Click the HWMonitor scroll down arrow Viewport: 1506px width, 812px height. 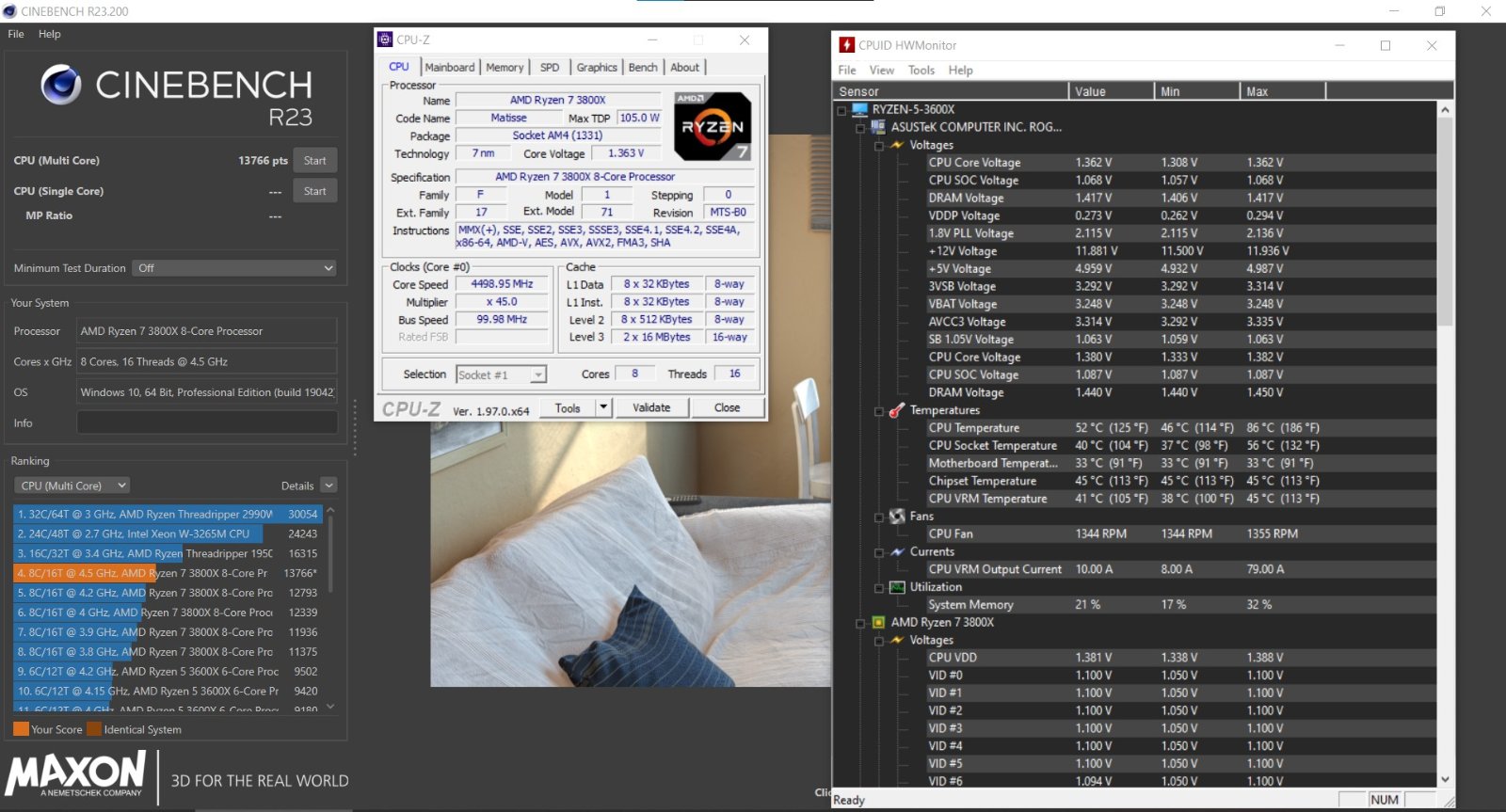(x=1445, y=779)
